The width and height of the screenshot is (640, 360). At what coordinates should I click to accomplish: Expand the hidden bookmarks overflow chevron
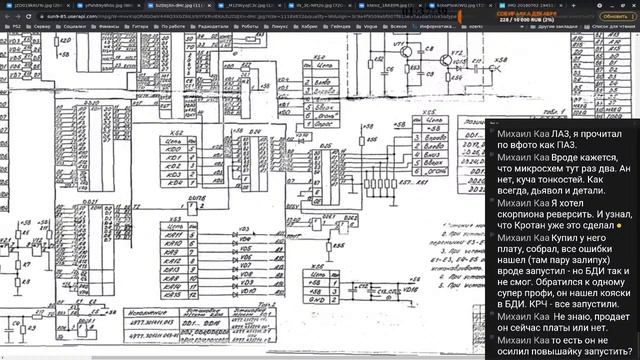[522, 27]
